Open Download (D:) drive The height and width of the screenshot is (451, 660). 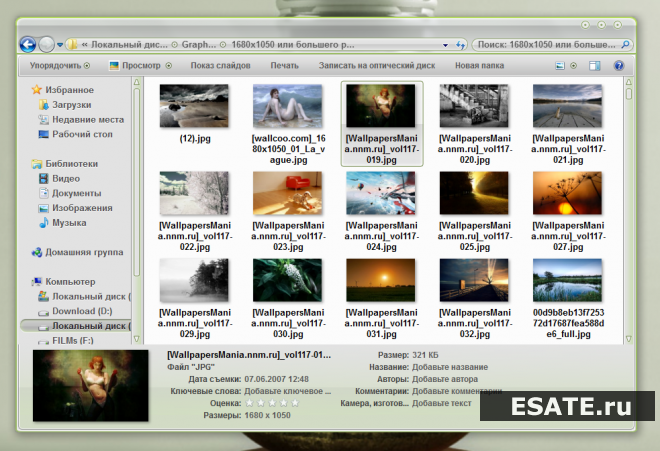[x=82, y=311]
